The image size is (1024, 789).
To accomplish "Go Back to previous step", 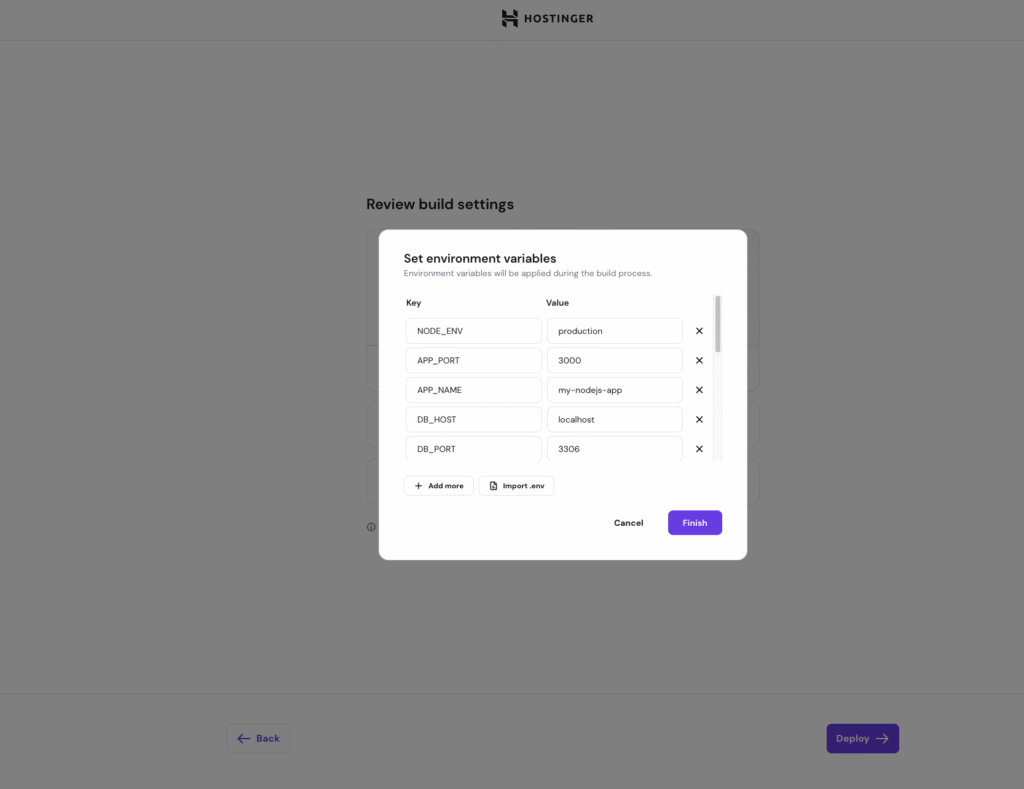I will (x=259, y=738).
